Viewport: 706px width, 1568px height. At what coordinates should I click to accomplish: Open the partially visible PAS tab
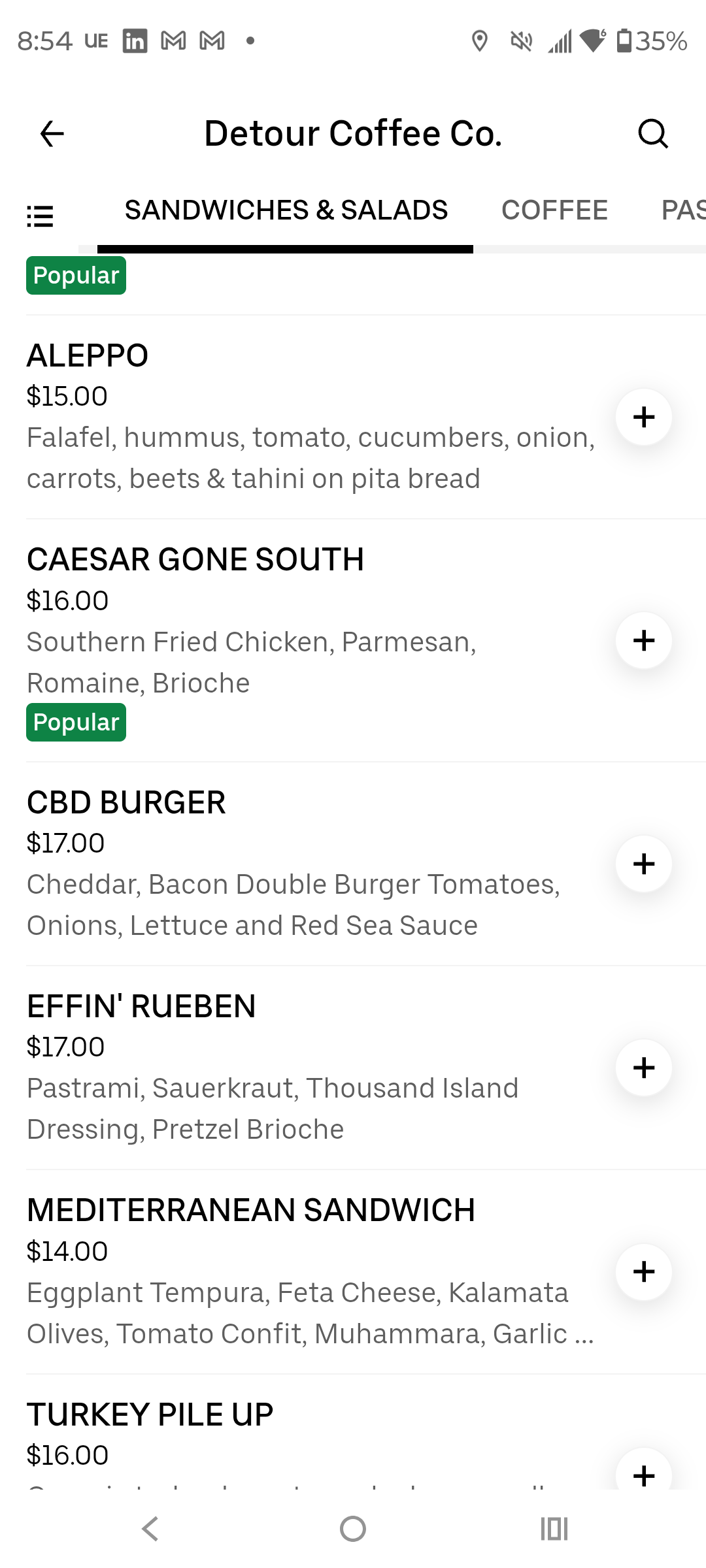tap(683, 210)
